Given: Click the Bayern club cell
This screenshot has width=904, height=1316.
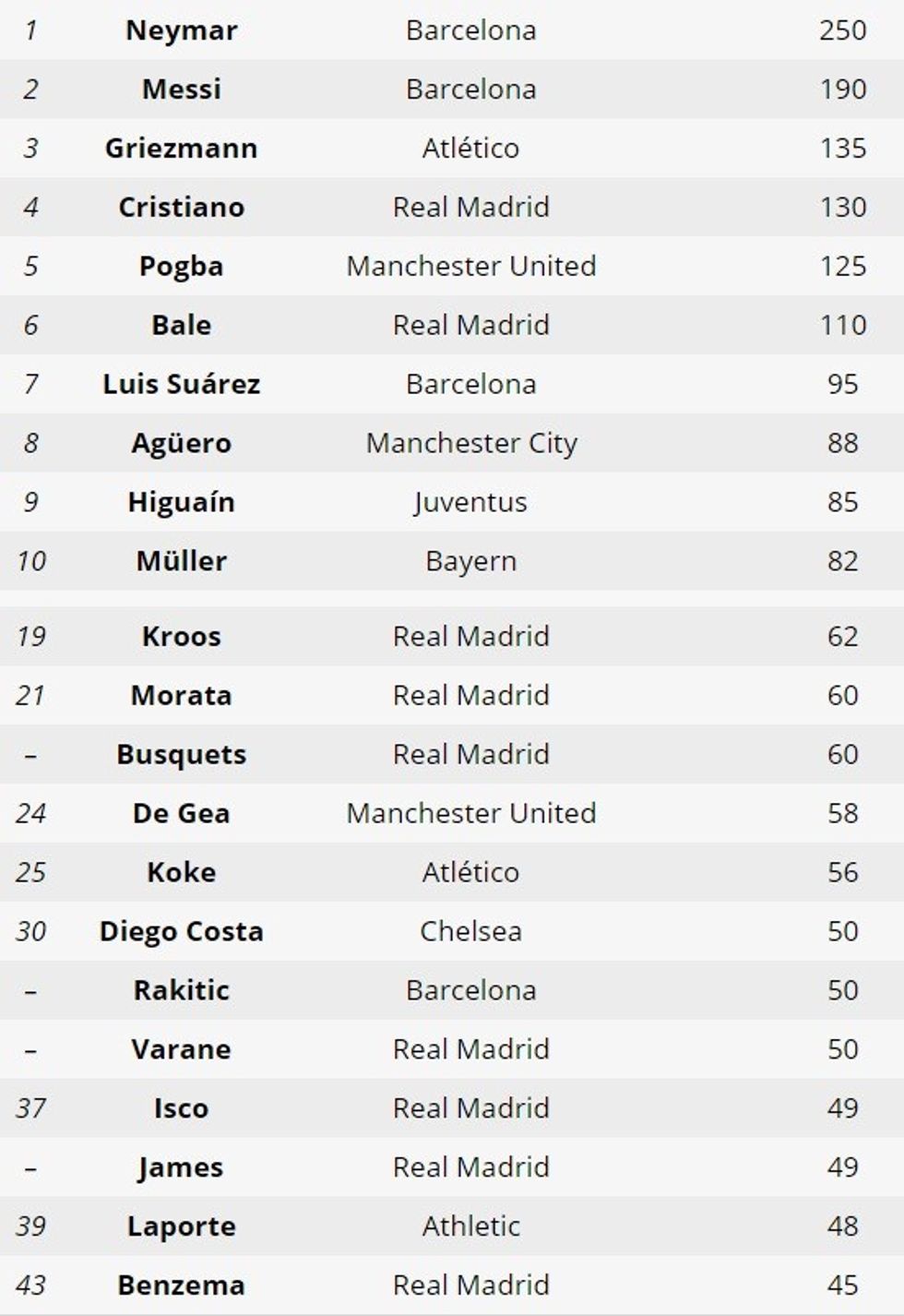Looking at the screenshot, I should point(470,562).
